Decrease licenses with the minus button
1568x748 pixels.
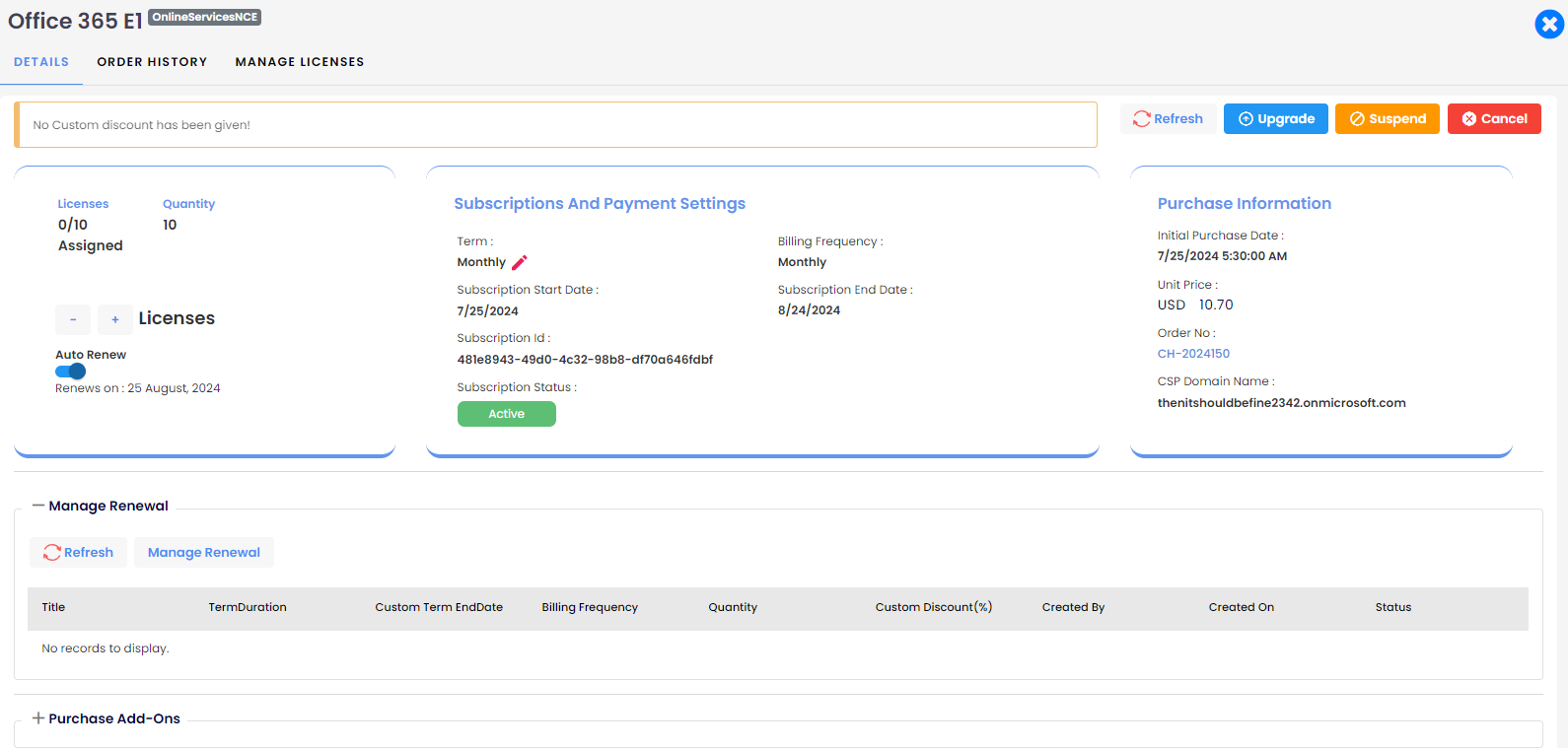(x=73, y=319)
